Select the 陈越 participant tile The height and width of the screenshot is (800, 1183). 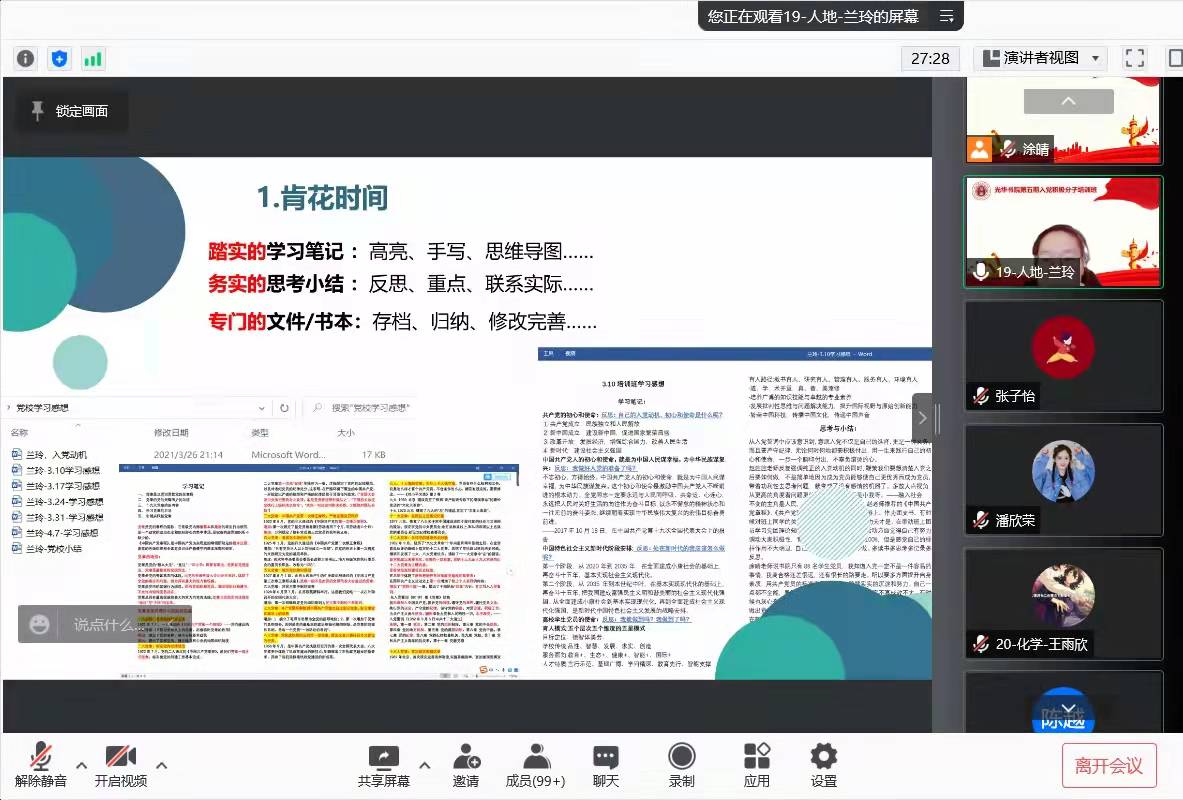[x=1063, y=702]
